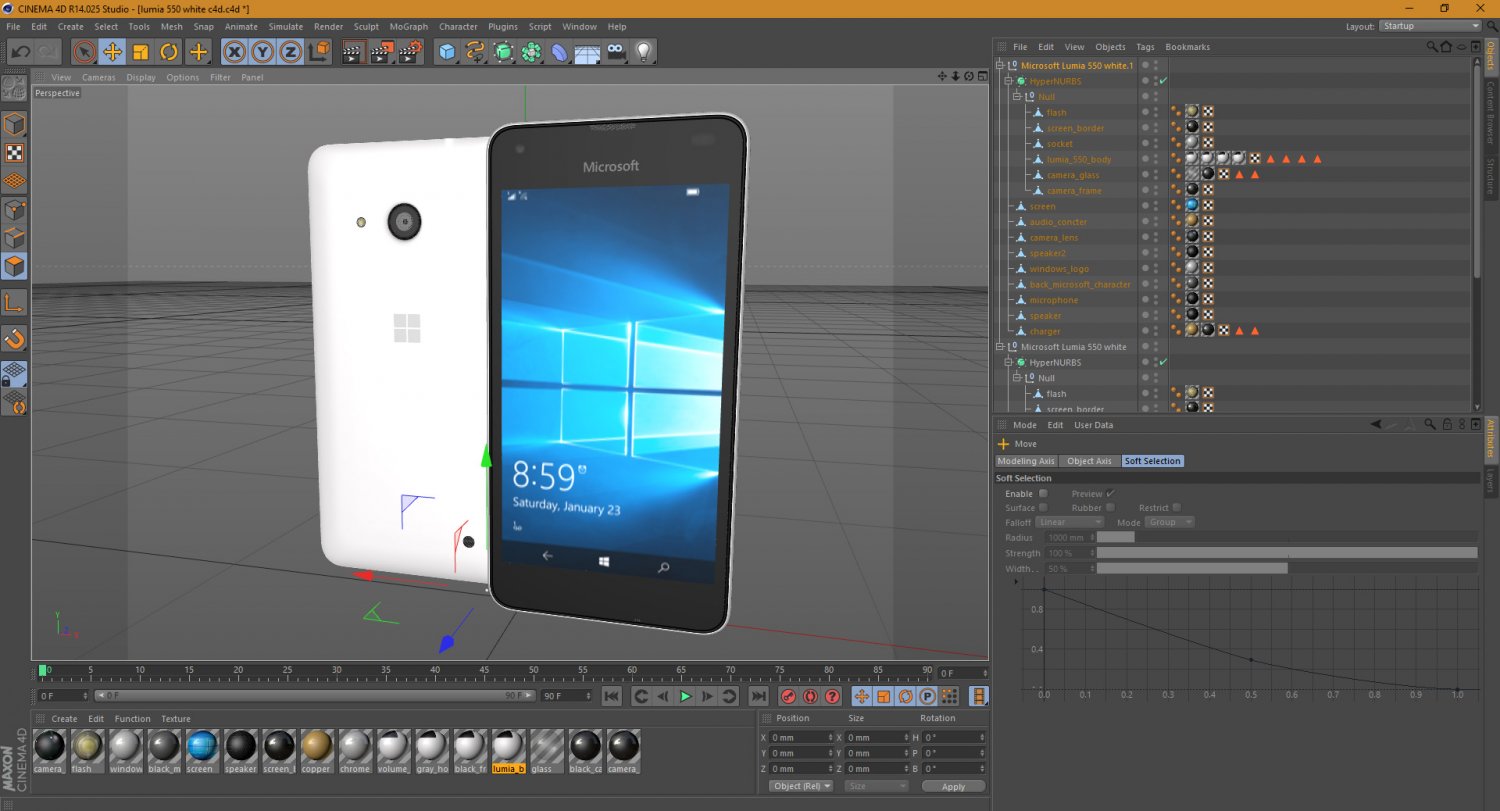Toggle the Rubber checkbox
Screen dimensions: 1500x811
coord(1110,508)
